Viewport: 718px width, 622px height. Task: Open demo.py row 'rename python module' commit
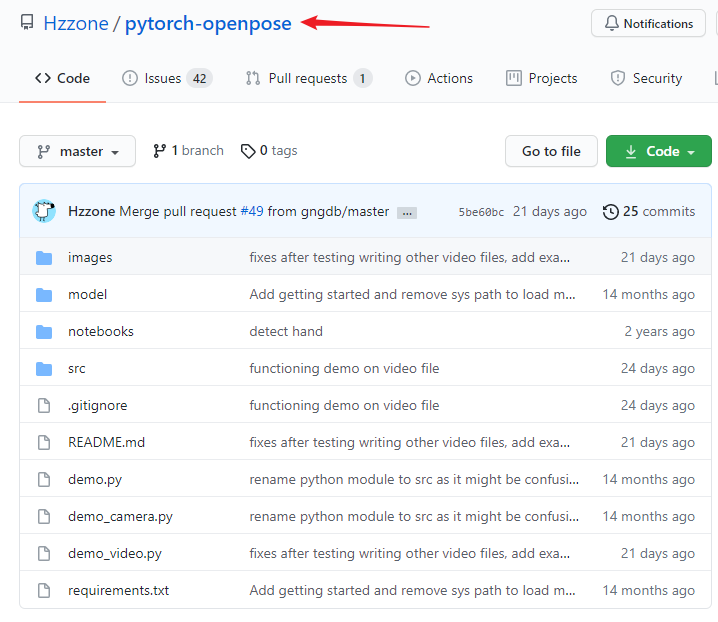pos(414,480)
